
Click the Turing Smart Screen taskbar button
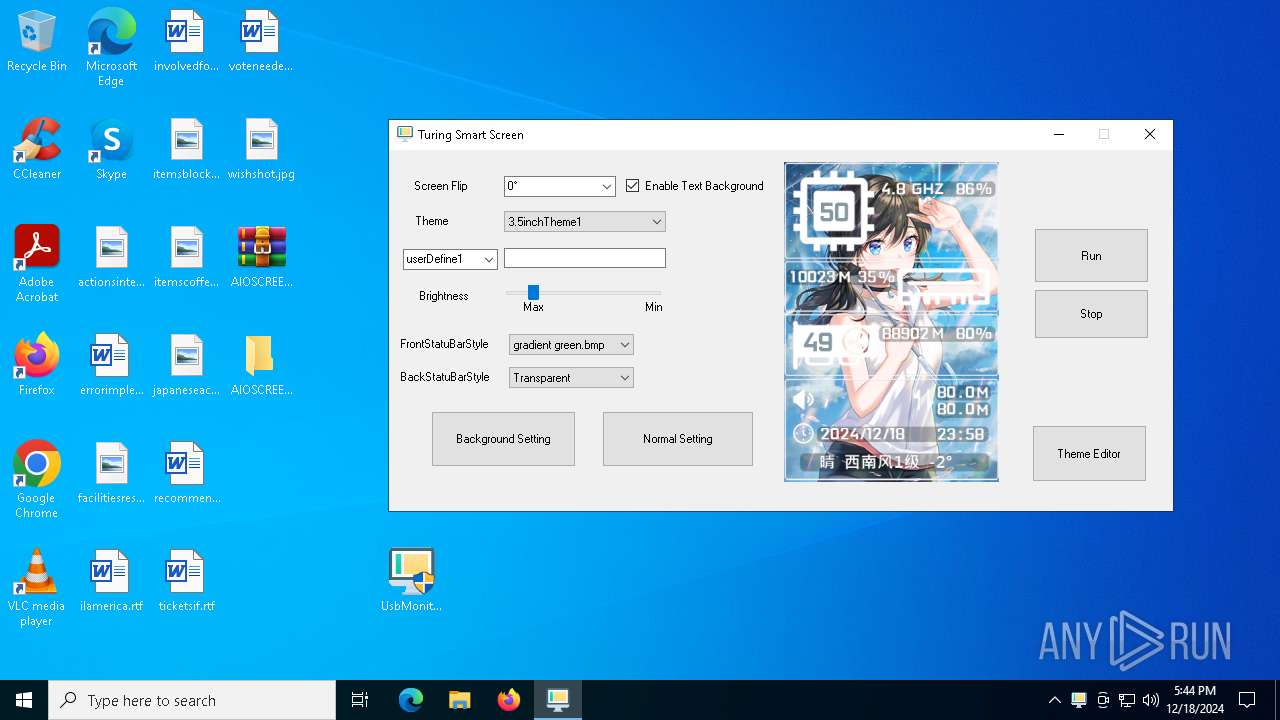coord(558,700)
